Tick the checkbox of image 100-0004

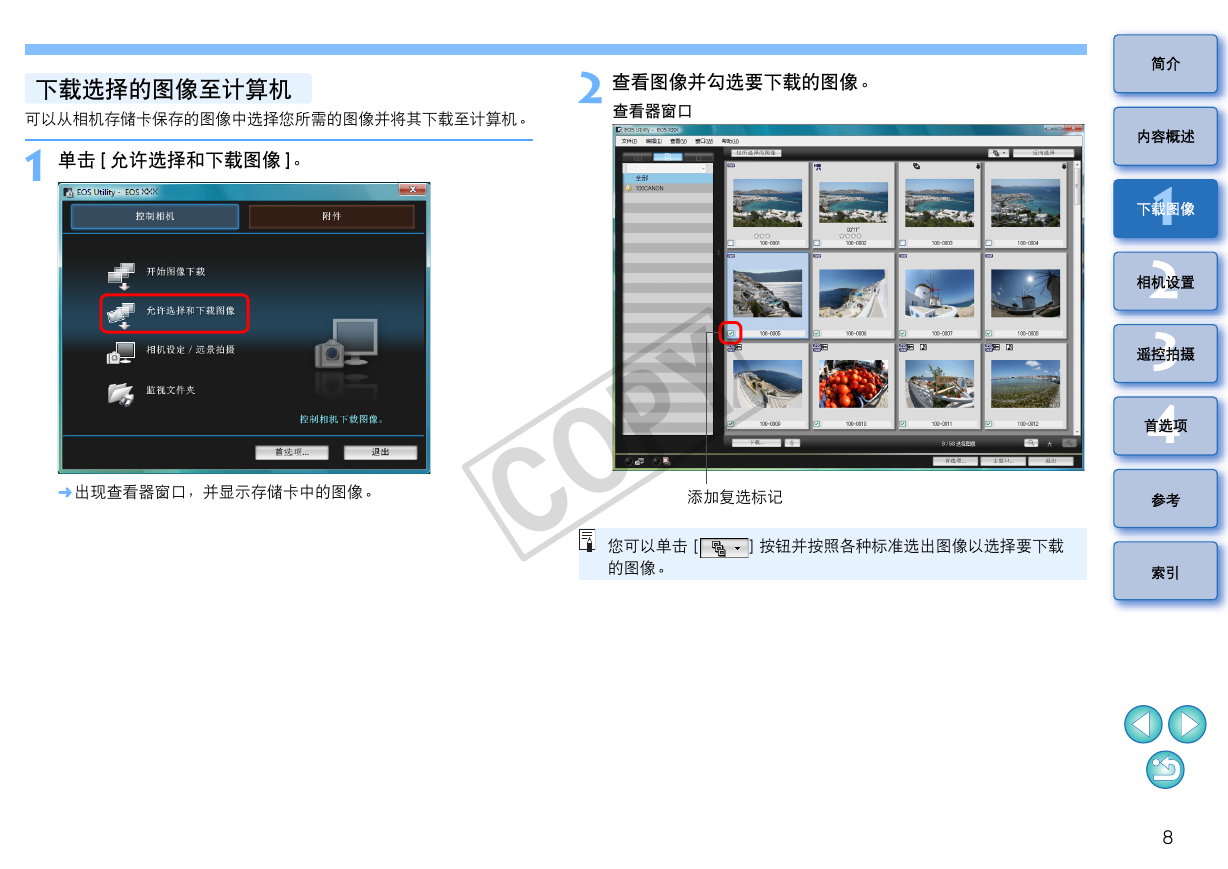pyautogui.click(x=988, y=243)
